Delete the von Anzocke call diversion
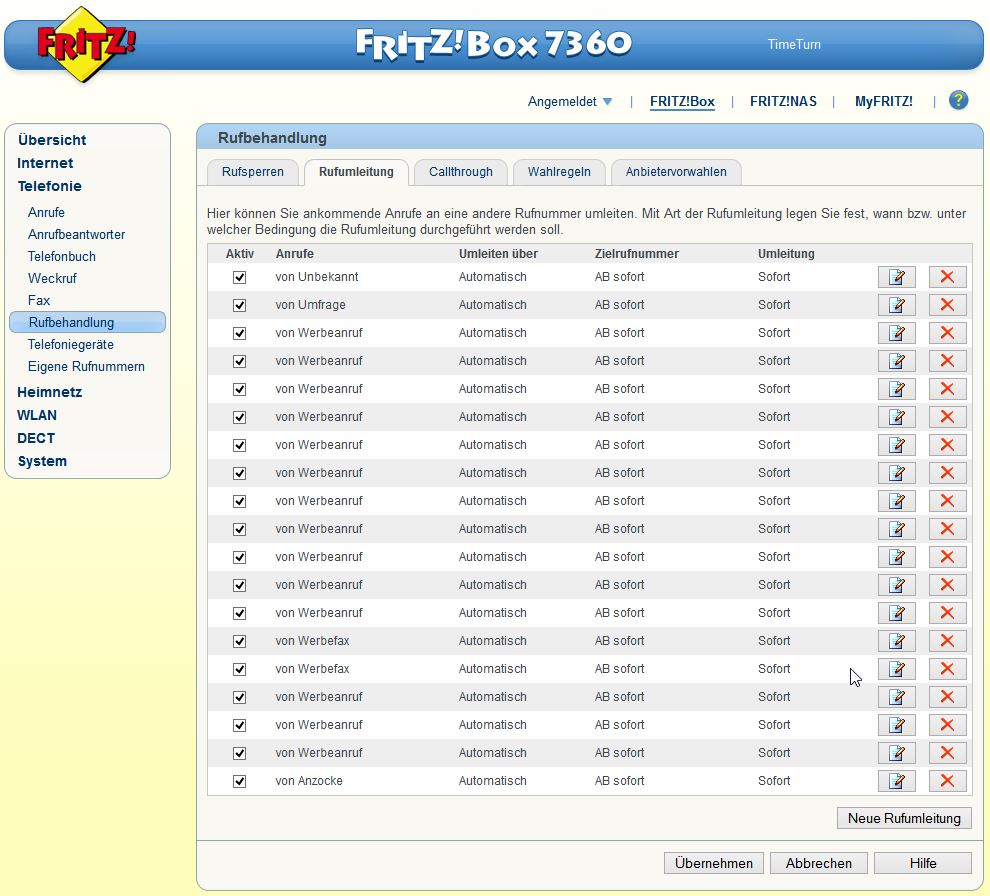This screenshot has width=990, height=896. coord(947,781)
